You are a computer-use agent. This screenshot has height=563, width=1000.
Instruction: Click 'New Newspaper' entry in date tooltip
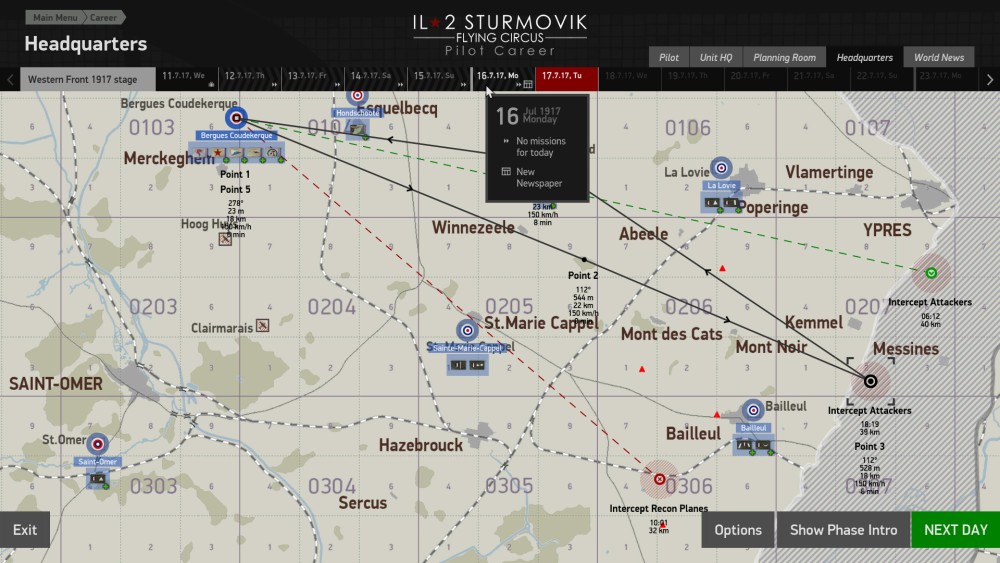(538, 177)
